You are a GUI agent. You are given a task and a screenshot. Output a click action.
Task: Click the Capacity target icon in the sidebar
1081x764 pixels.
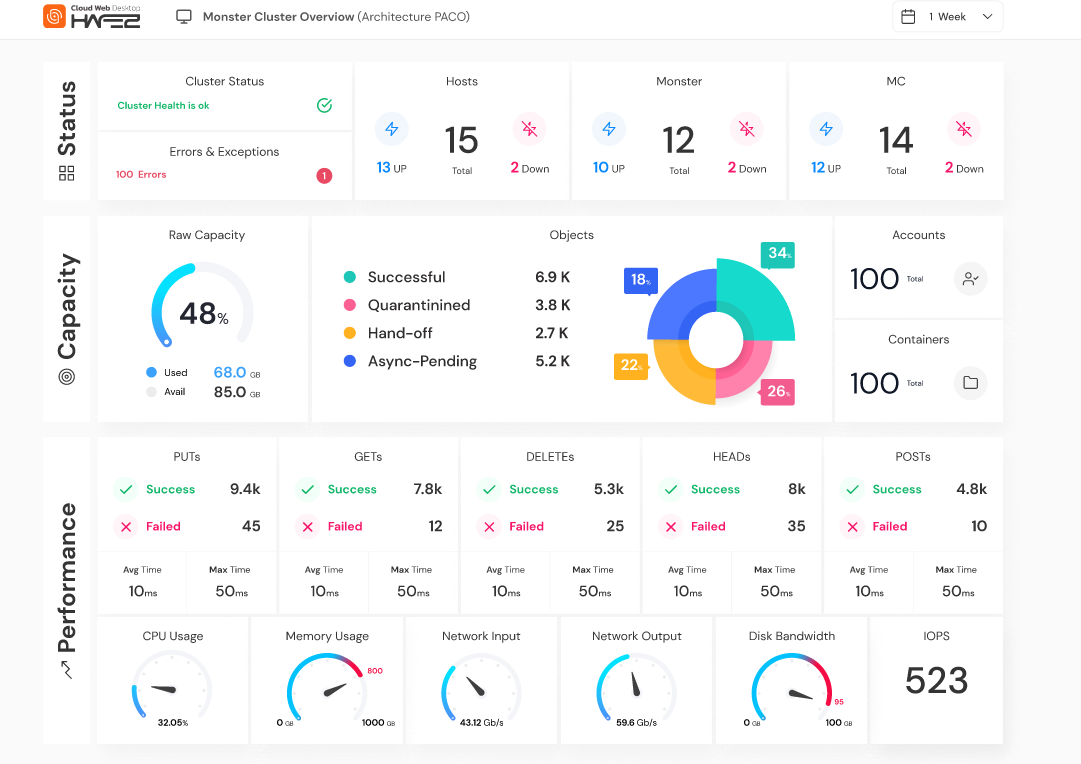pos(67,376)
